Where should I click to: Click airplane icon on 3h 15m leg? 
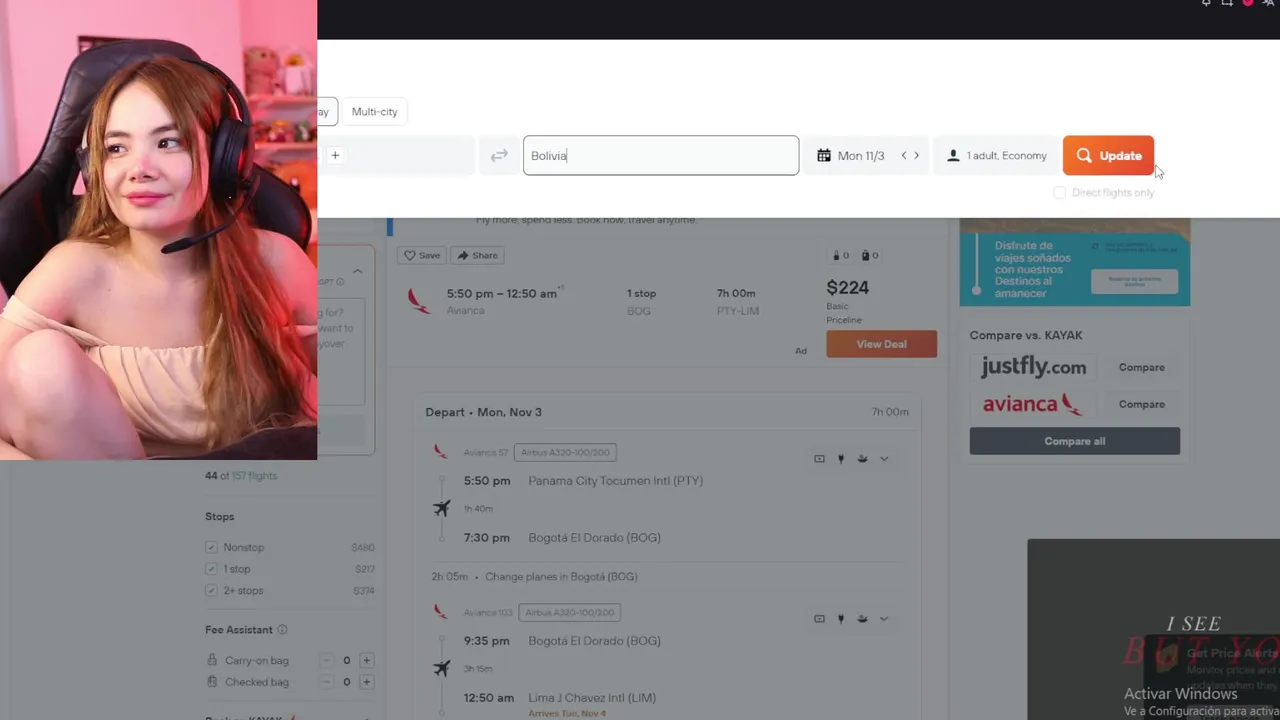(x=441, y=669)
